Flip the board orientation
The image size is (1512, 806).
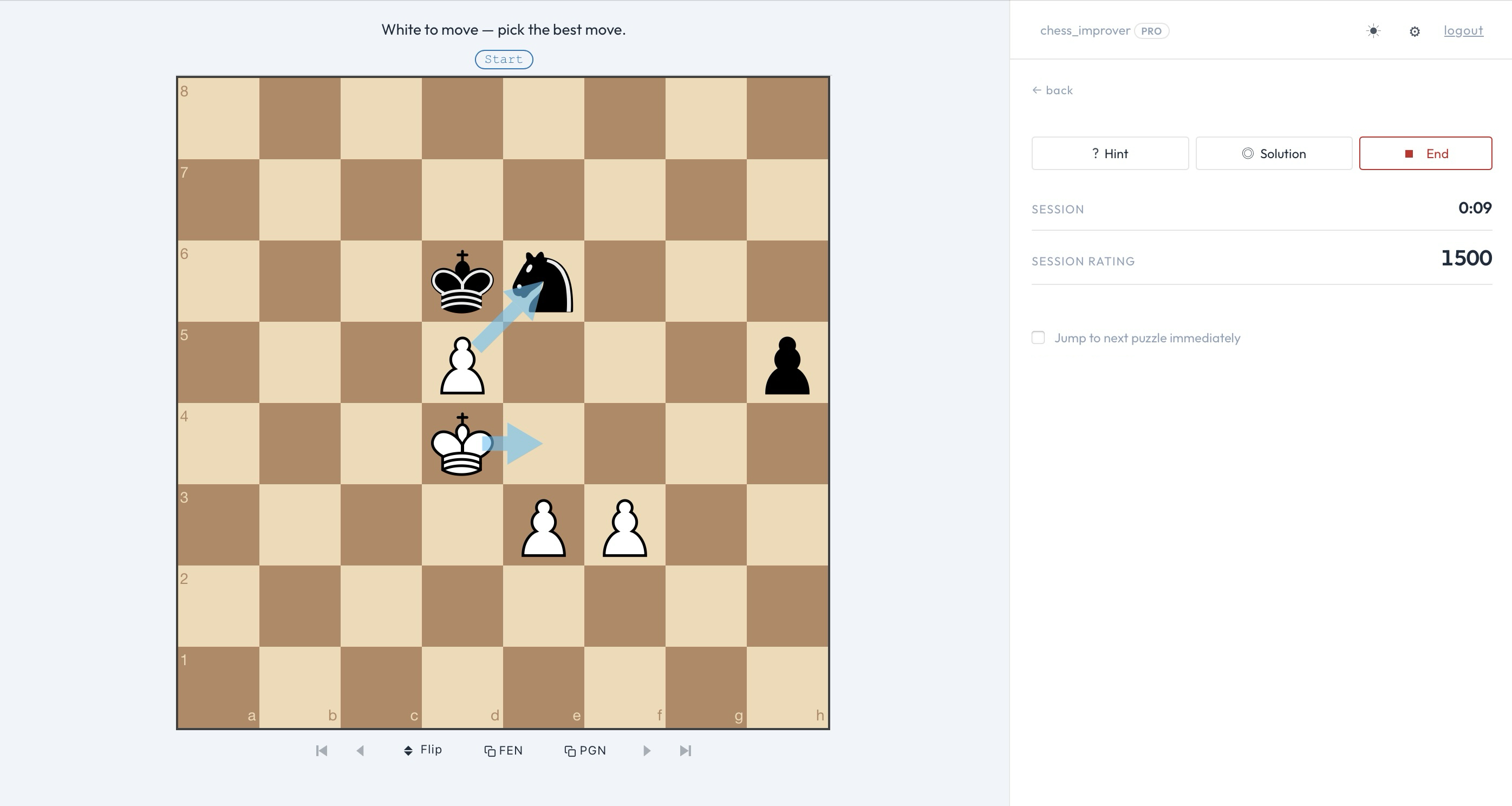click(x=423, y=750)
